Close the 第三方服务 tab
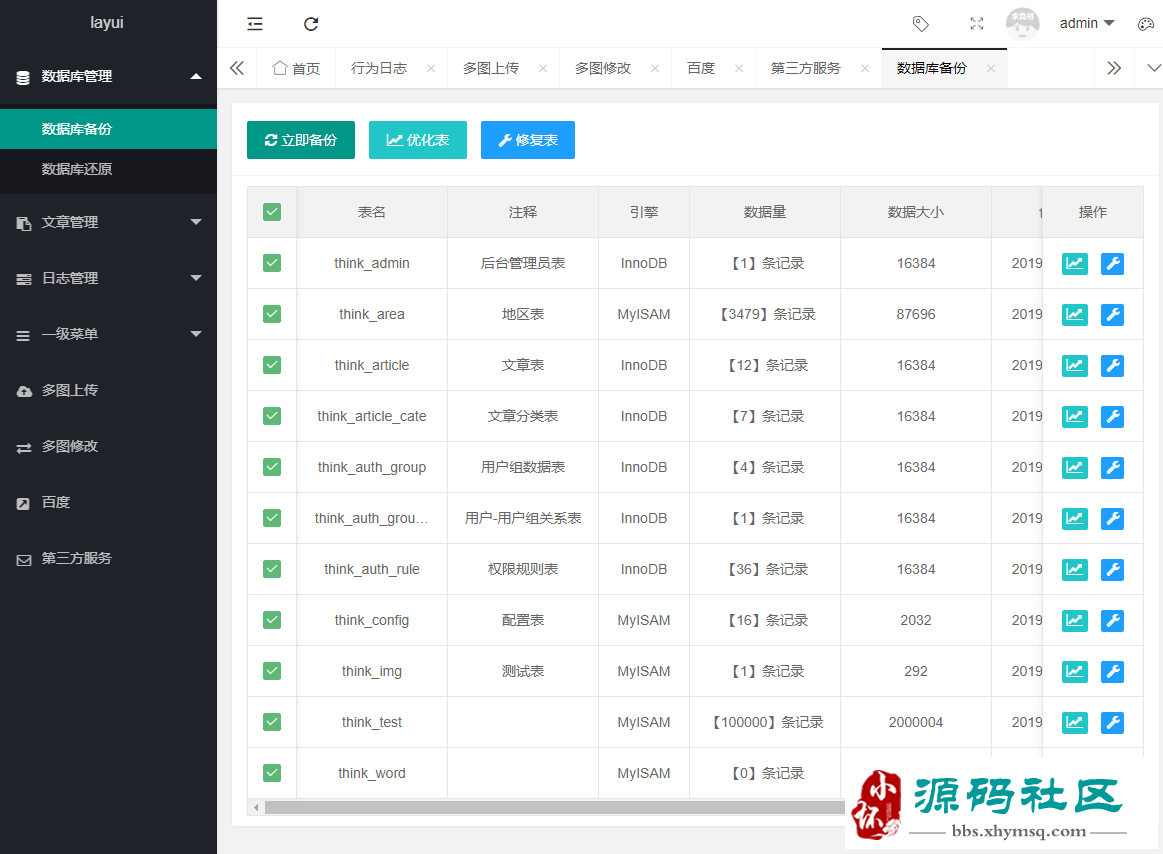This screenshot has width=1163, height=854. click(x=865, y=68)
